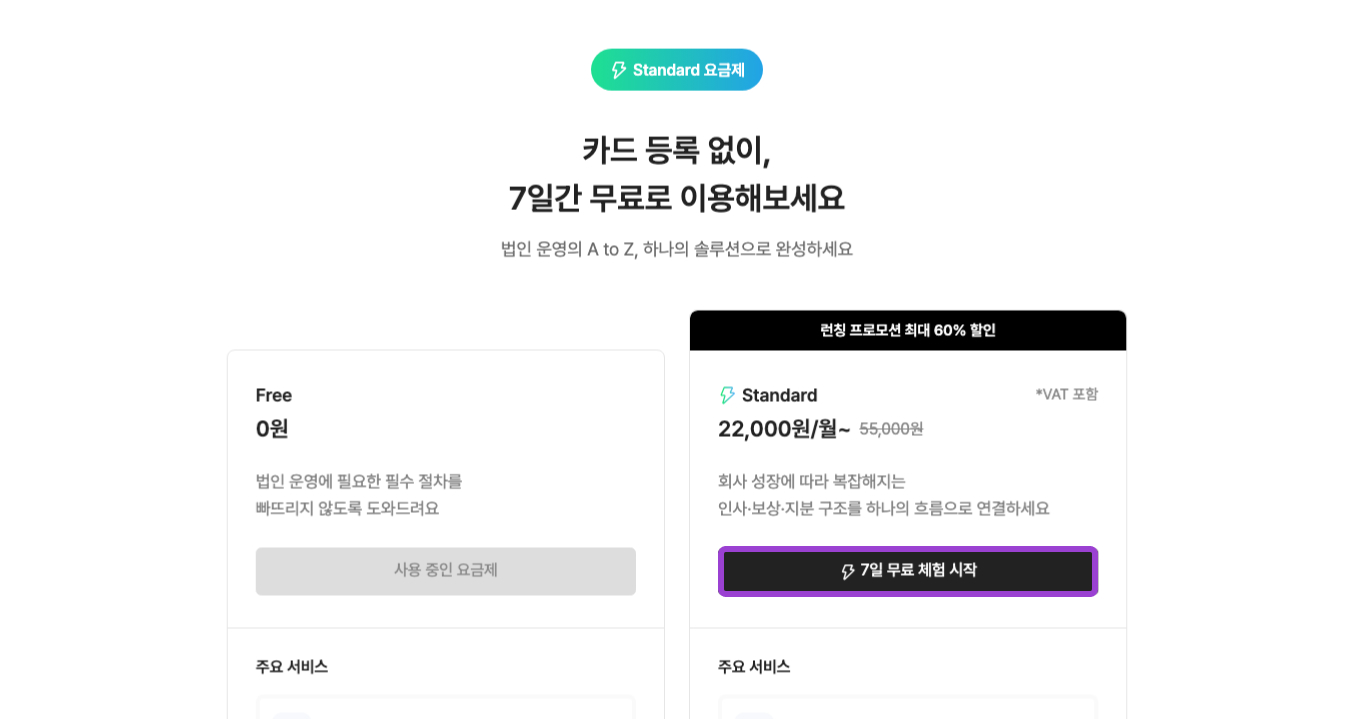Click the *VAT 포함 note
Image resolution: width=1355 pixels, height=719 pixels.
point(1066,394)
